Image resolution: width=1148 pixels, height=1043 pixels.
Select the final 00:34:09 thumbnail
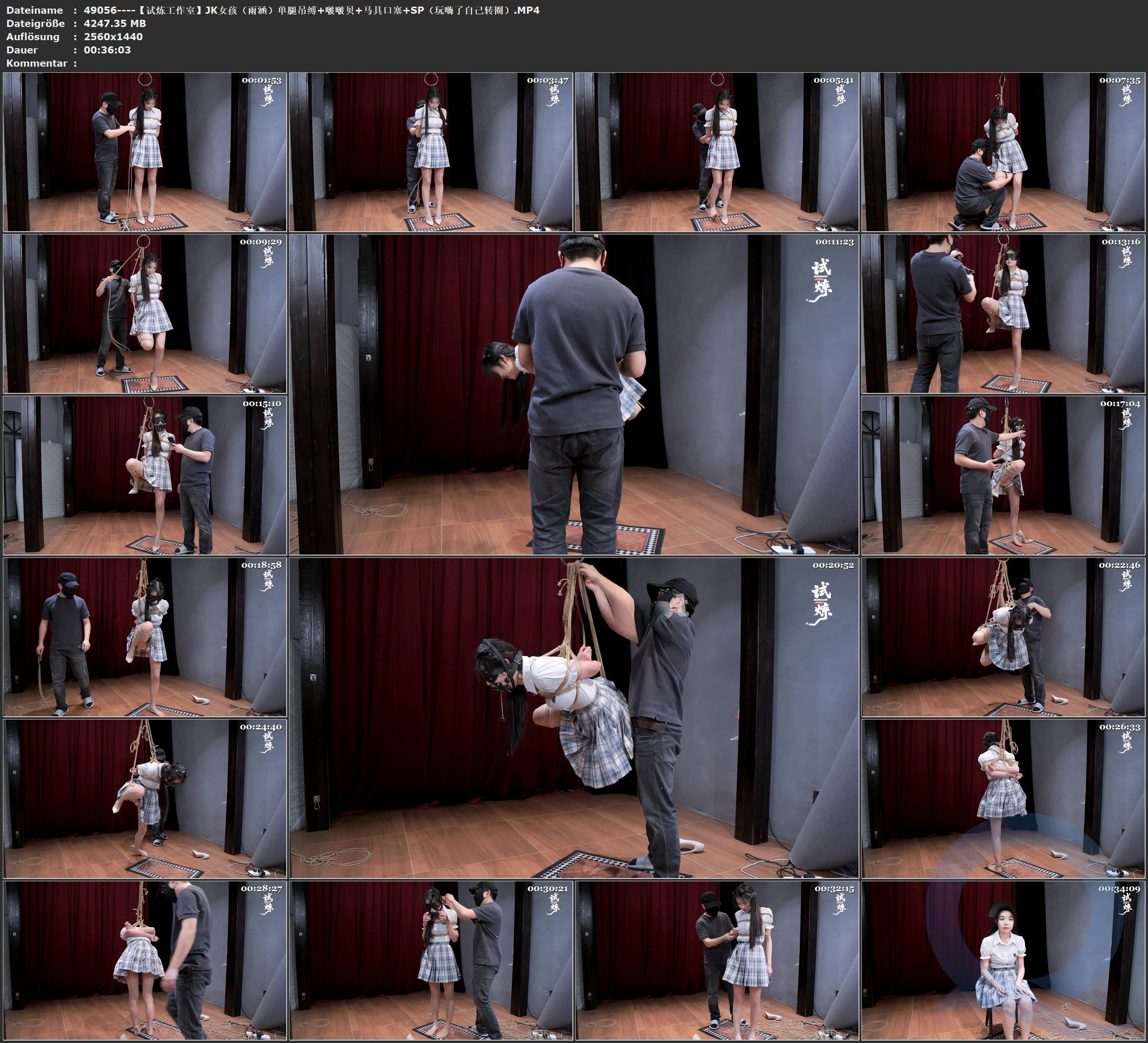click(x=1004, y=960)
